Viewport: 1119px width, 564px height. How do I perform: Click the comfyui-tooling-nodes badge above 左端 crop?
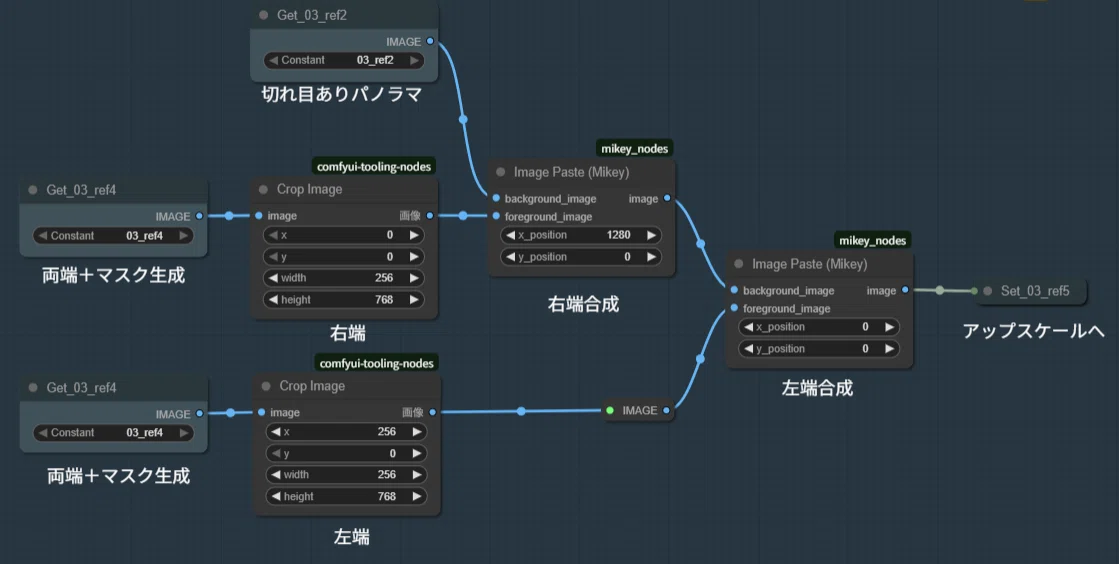click(377, 363)
